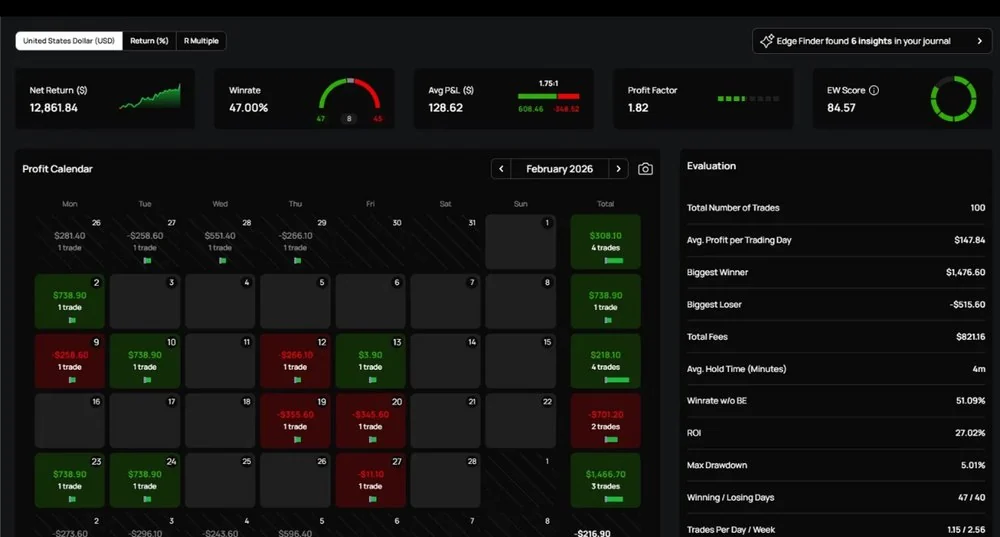Image resolution: width=1000 pixels, height=537 pixels.
Task: Click the Edge Finder arrow chevron
Action: (980, 41)
